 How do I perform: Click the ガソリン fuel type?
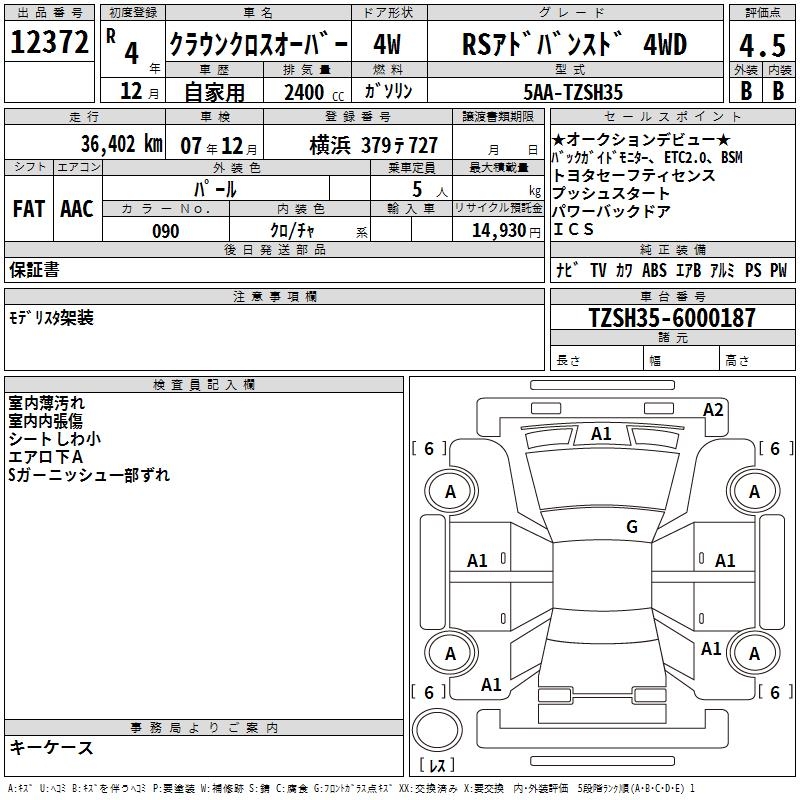(388, 91)
